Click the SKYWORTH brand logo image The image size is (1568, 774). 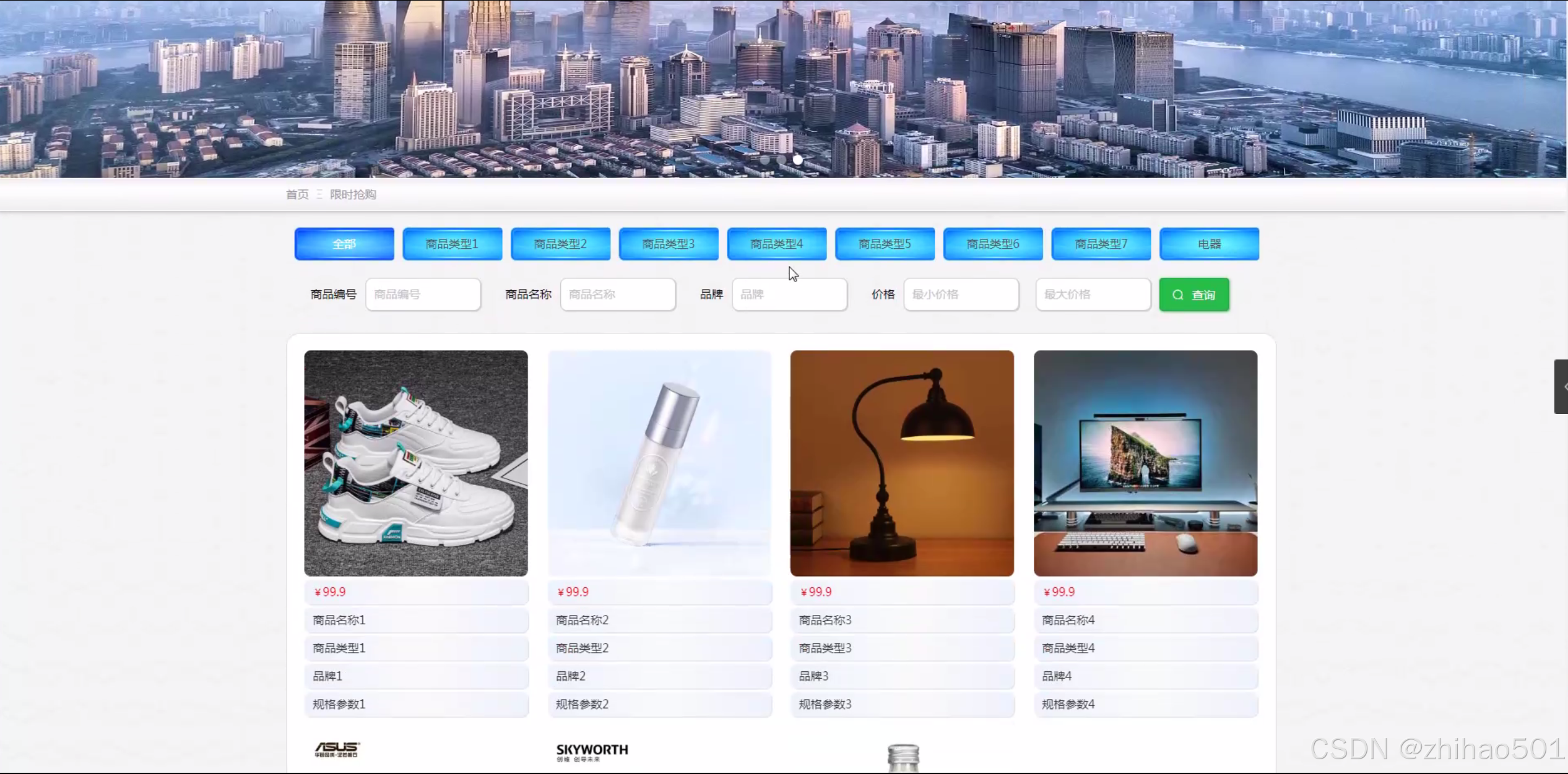tap(592, 752)
